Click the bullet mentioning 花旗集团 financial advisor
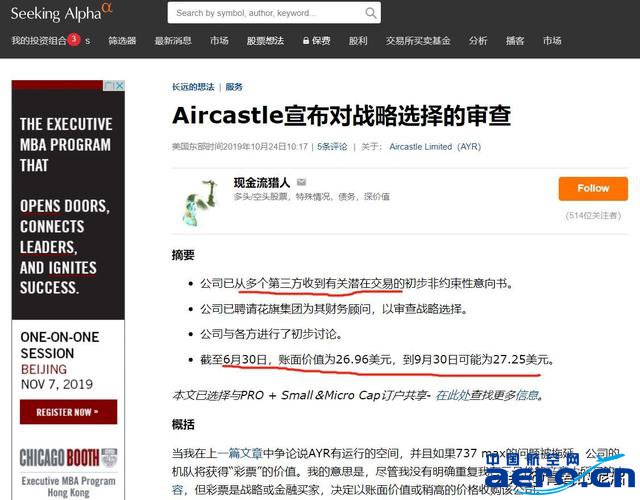This screenshot has width=640, height=500. tap(333, 309)
